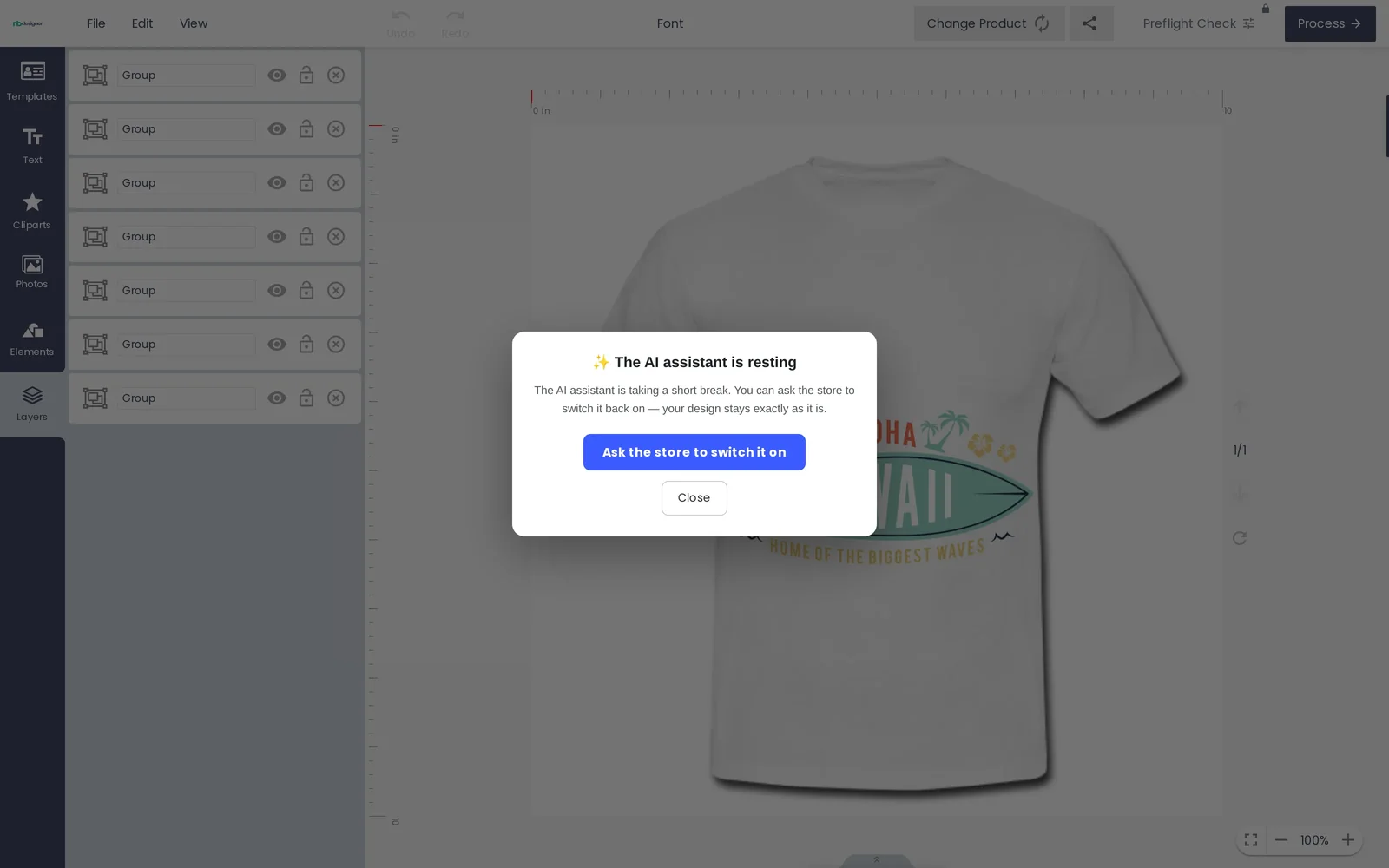Click the up arrow above 1/1
Viewport: 1389px width, 868px height.
coord(1240,406)
